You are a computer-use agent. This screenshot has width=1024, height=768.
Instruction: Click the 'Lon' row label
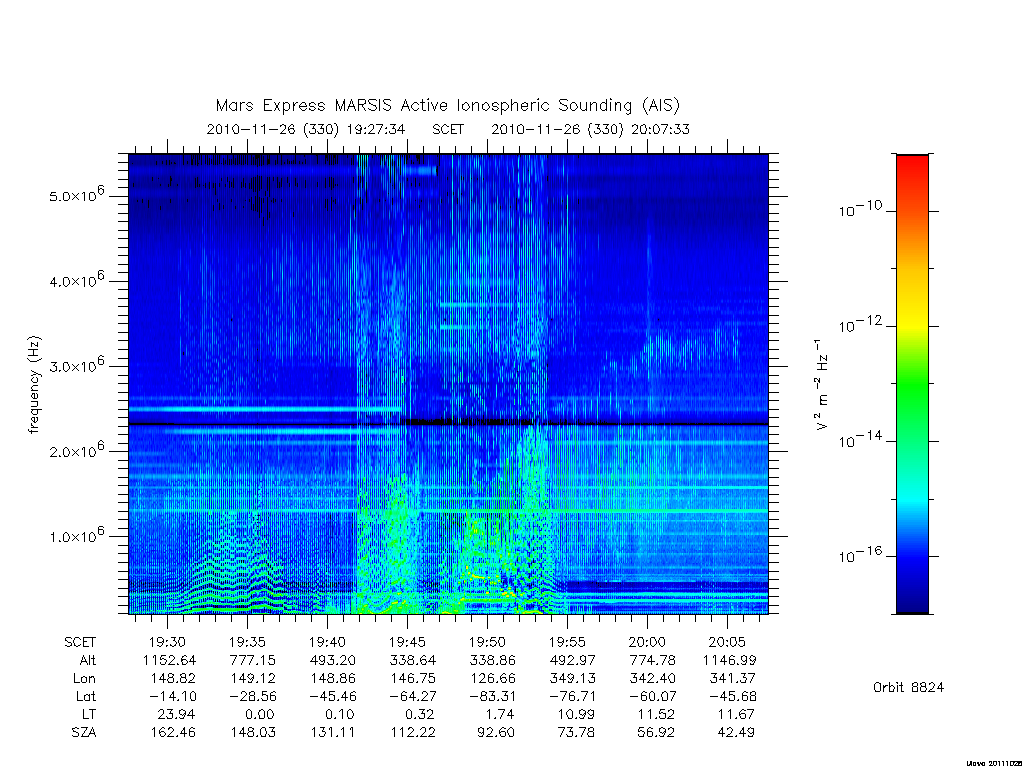click(84, 679)
